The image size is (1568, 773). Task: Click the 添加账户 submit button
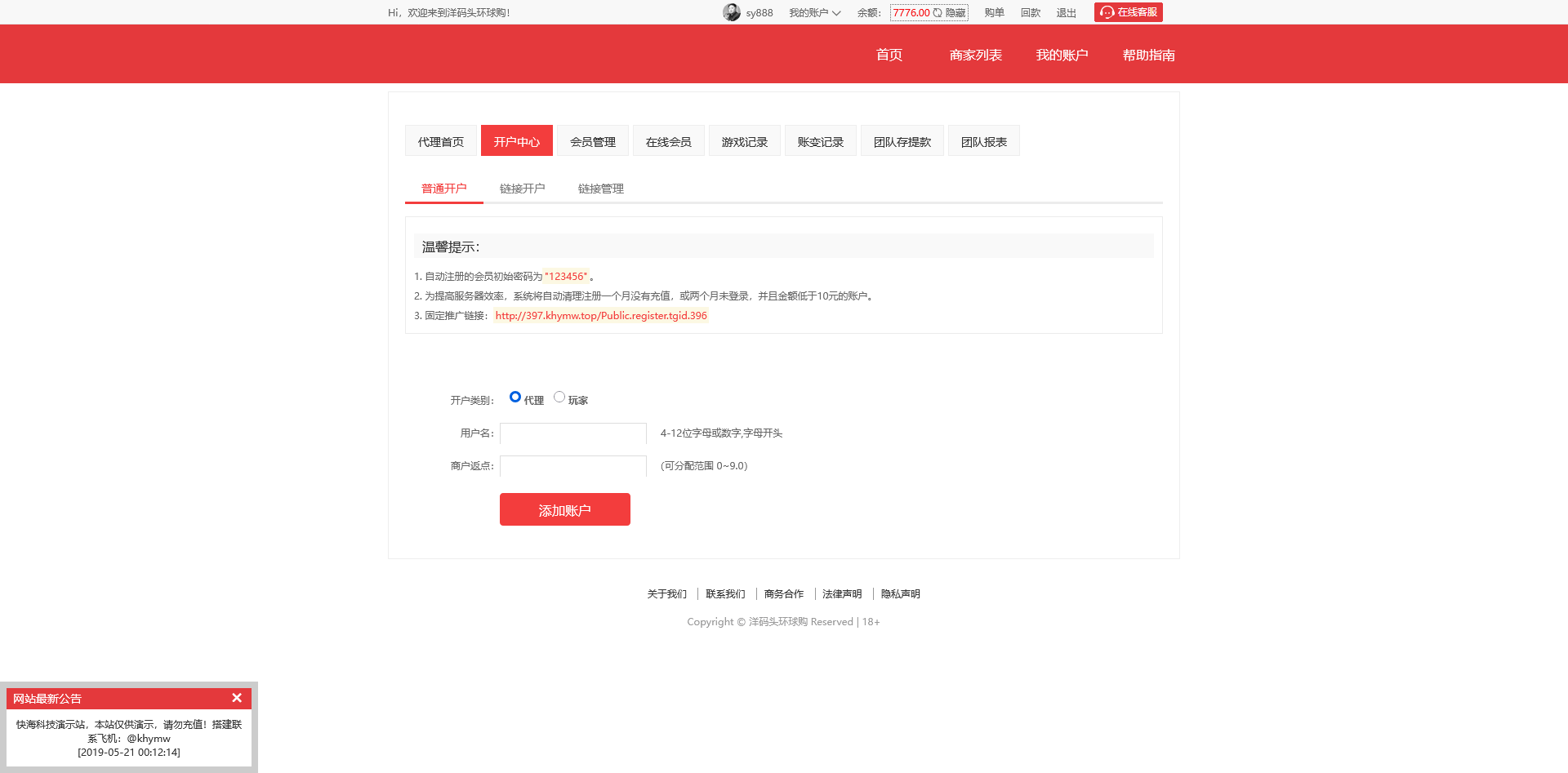pyautogui.click(x=564, y=509)
